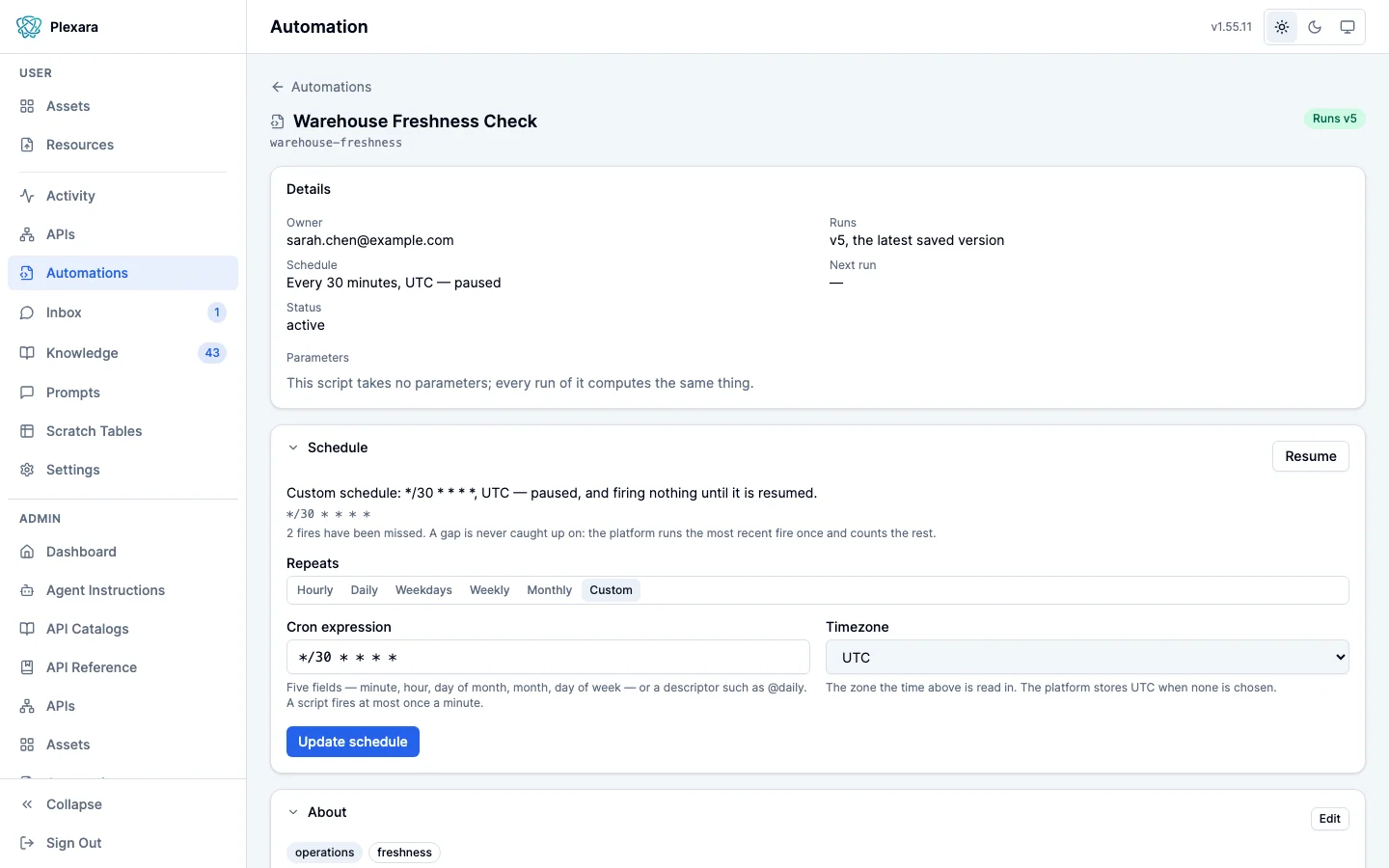Viewport: 1389px width, 868px height.
Task: Click the admin Assets grid icon
Action: click(27, 745)
